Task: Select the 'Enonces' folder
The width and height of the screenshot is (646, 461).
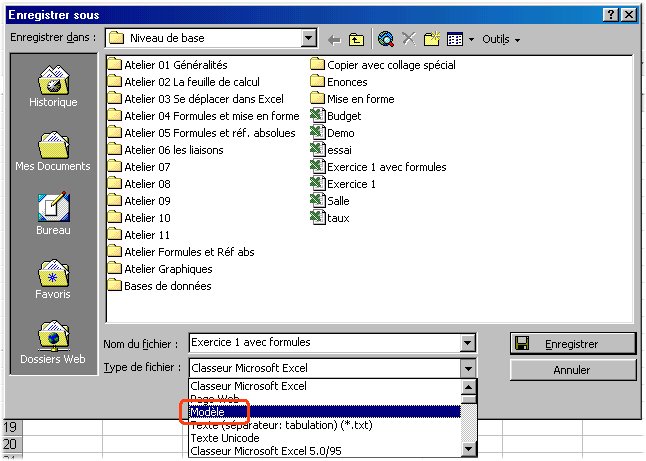Action: (x=339, y=82)
